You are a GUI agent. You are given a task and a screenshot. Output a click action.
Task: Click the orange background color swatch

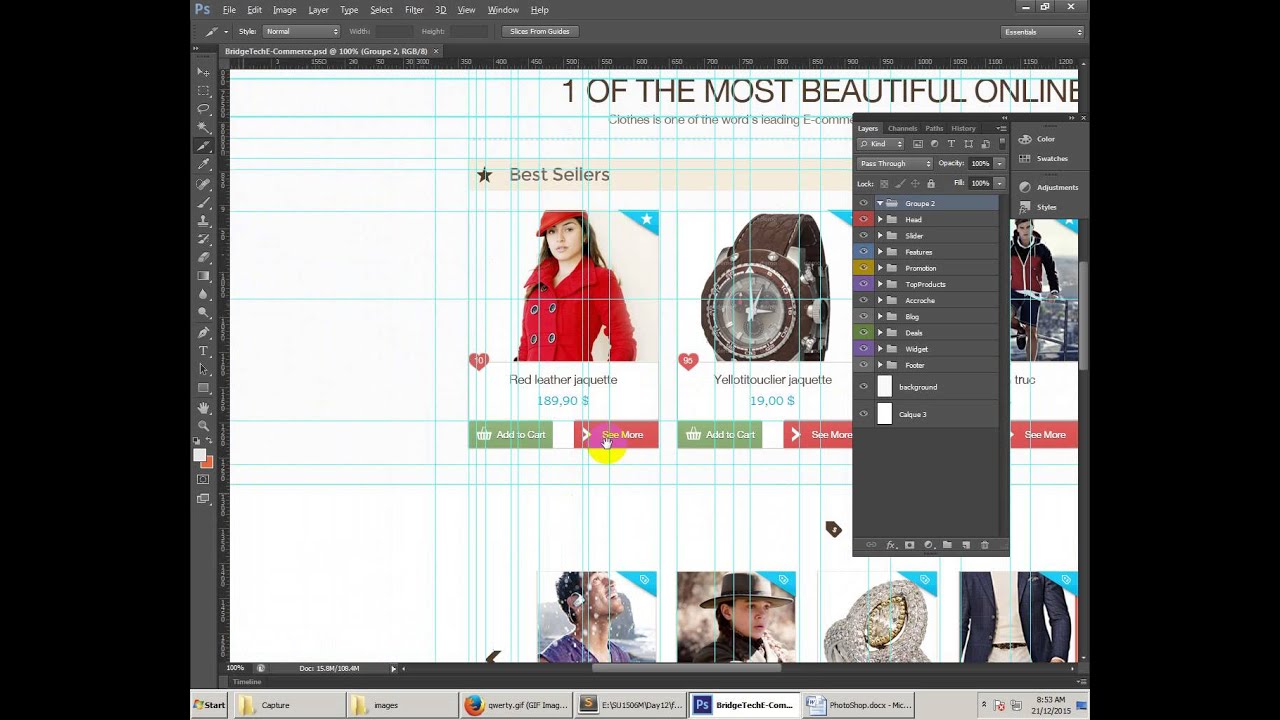206,462
